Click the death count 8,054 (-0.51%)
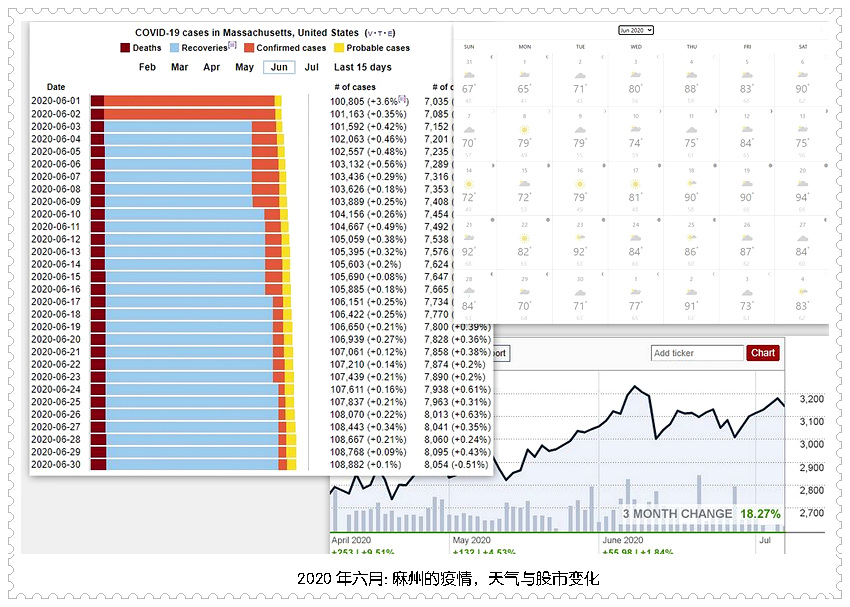 tap(456, 464)
